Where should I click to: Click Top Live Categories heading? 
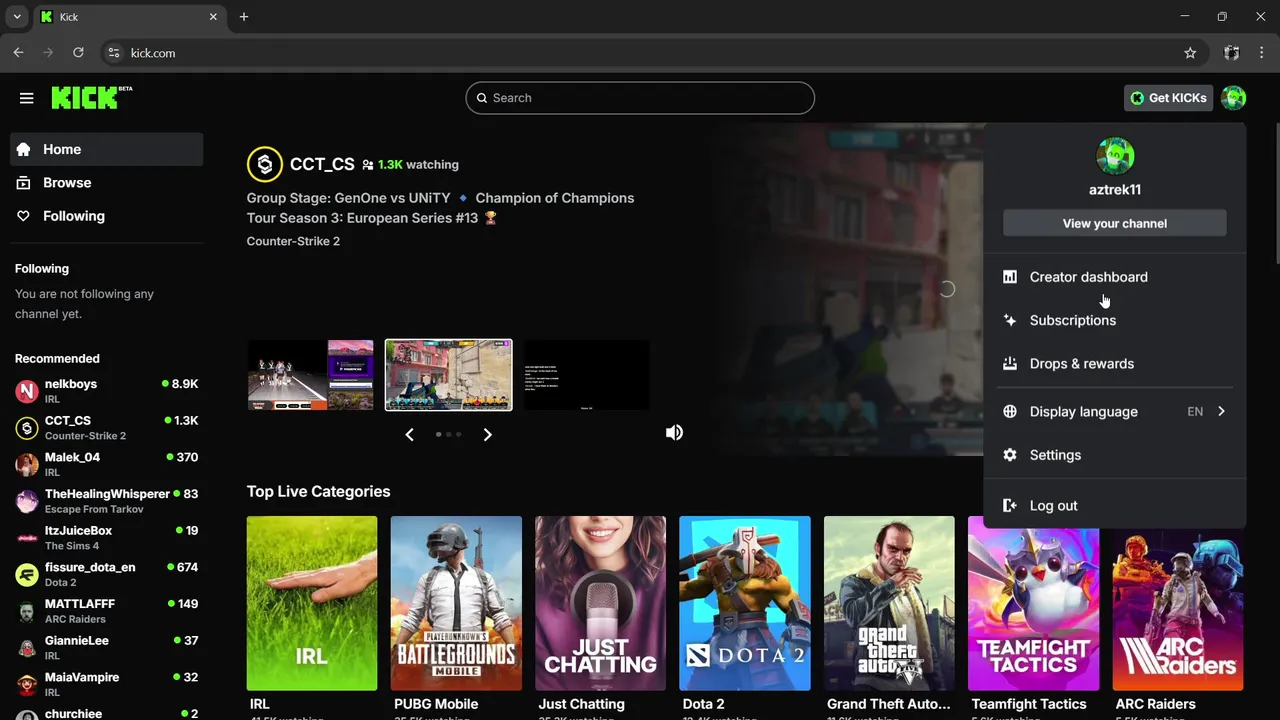[318, 491]
